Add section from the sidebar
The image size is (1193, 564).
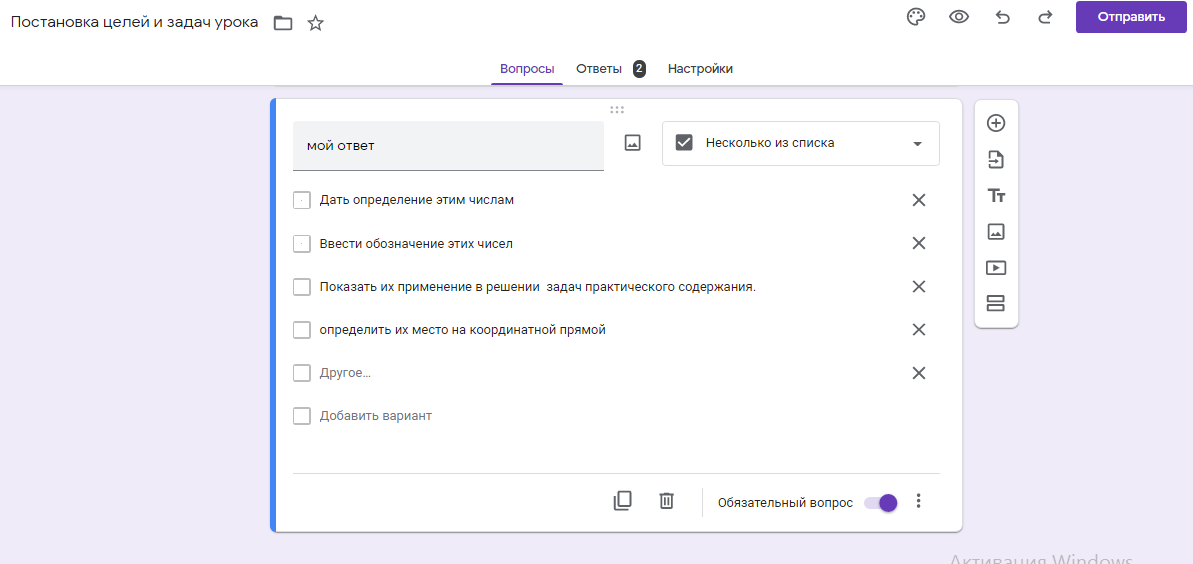tap(996, 304)
